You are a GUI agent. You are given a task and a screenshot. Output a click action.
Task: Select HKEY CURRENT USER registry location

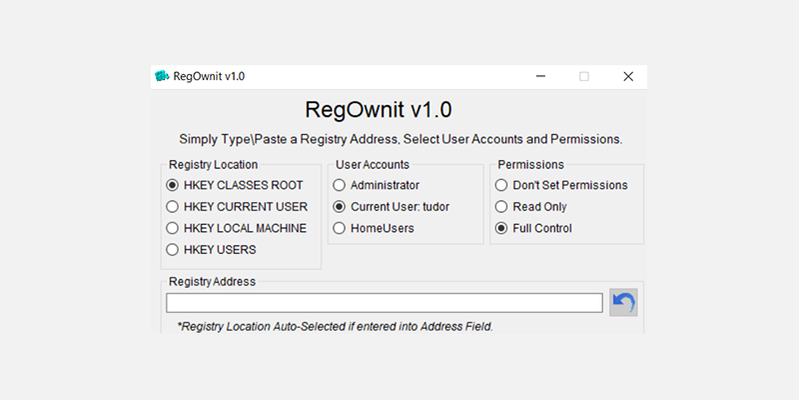tap(173, 207)
